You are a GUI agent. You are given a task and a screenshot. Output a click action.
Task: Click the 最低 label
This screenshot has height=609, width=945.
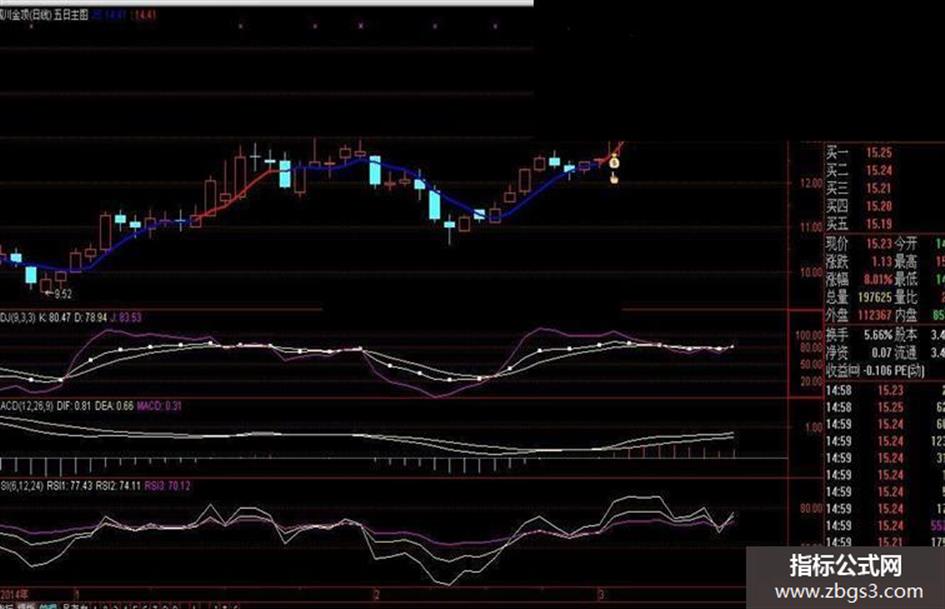coord(906,280)
